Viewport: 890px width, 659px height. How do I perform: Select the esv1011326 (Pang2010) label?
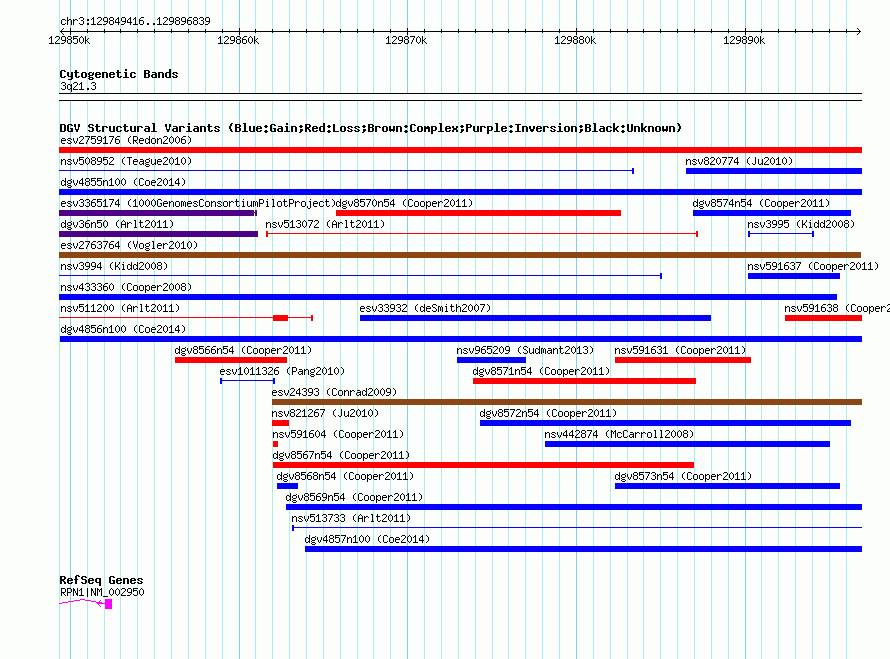(x=282, y=371)
